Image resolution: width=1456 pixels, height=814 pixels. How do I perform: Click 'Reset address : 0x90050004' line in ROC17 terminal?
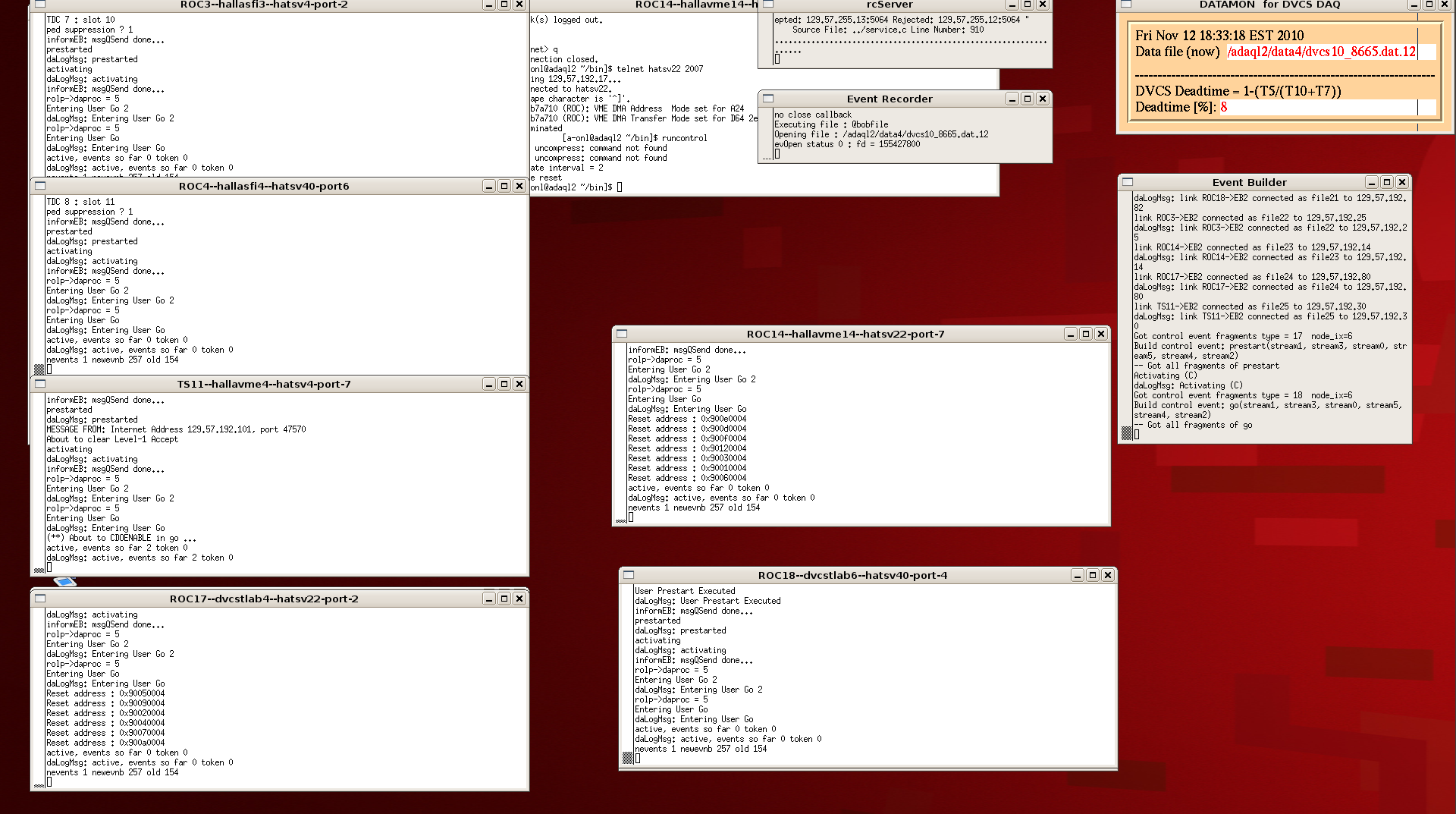tap(105, 693)
